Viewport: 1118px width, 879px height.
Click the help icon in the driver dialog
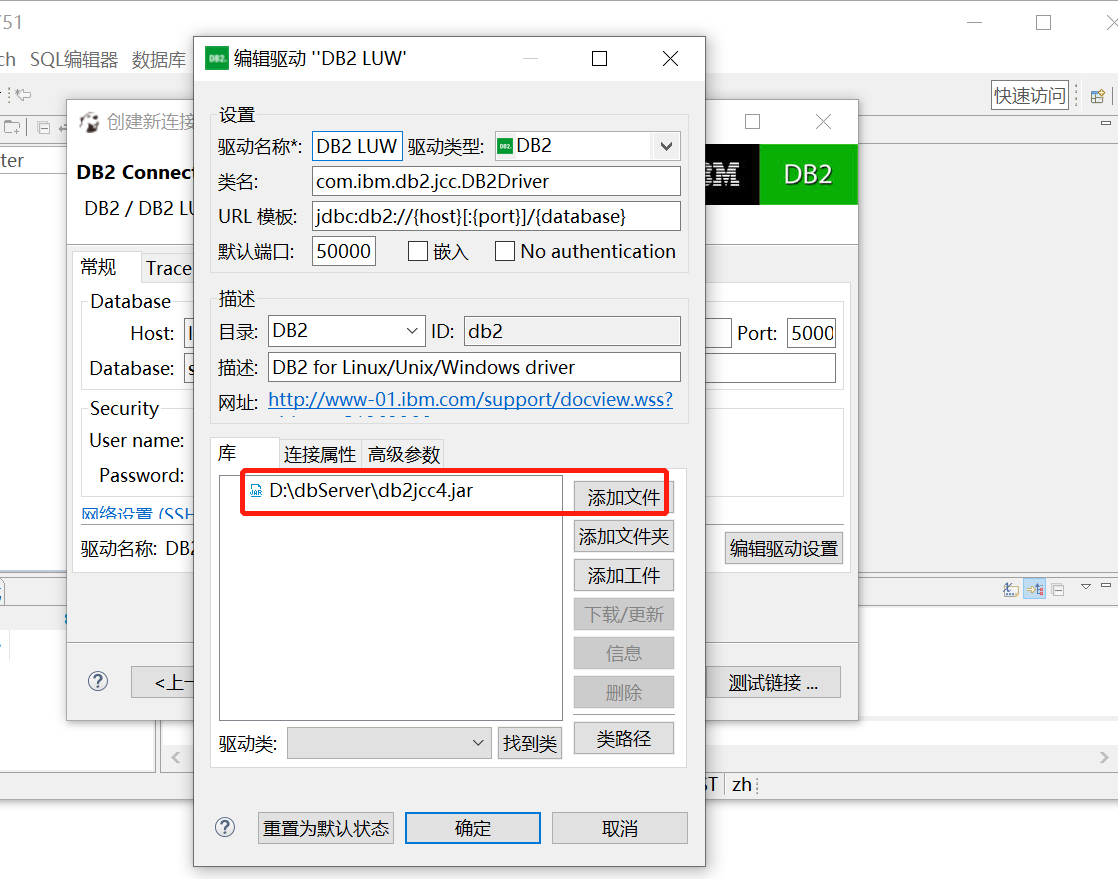click(x=225, y=827)
